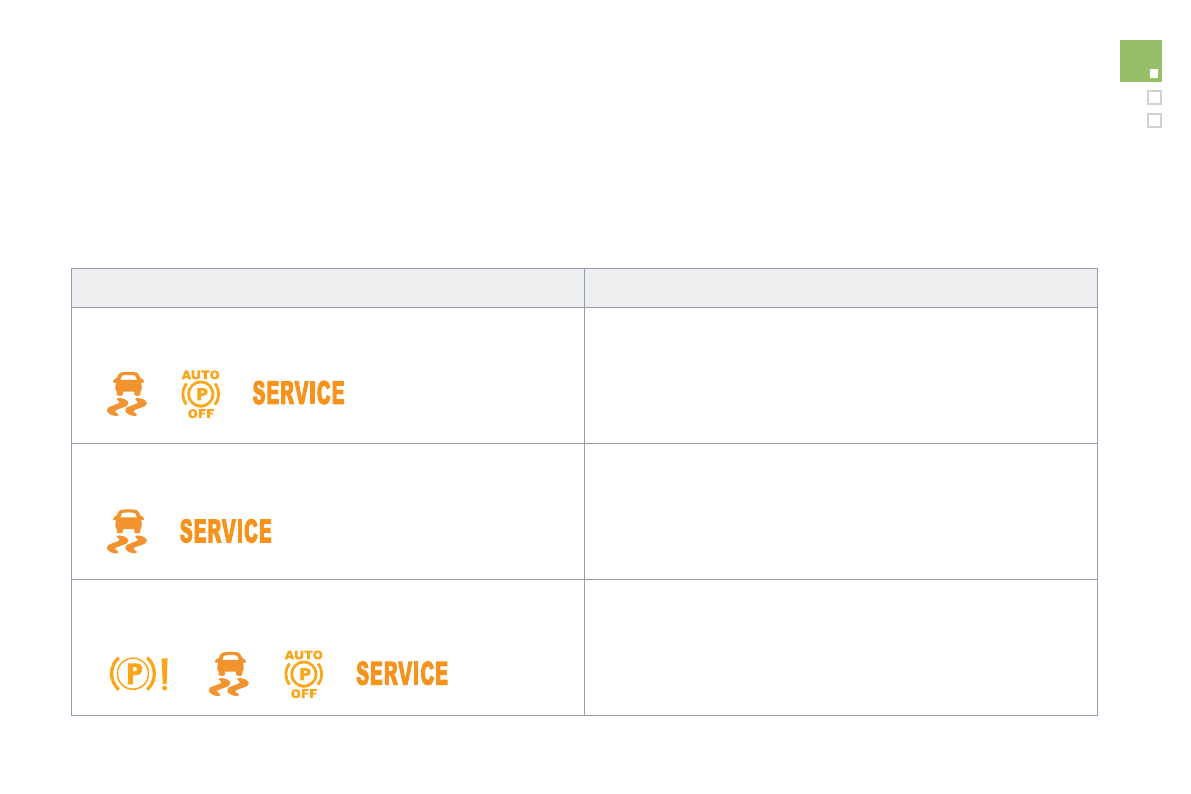Click the skidding car icon in first row
Image resolution: width=1191 pixels, height=794 pixels.
pos(127,394)
